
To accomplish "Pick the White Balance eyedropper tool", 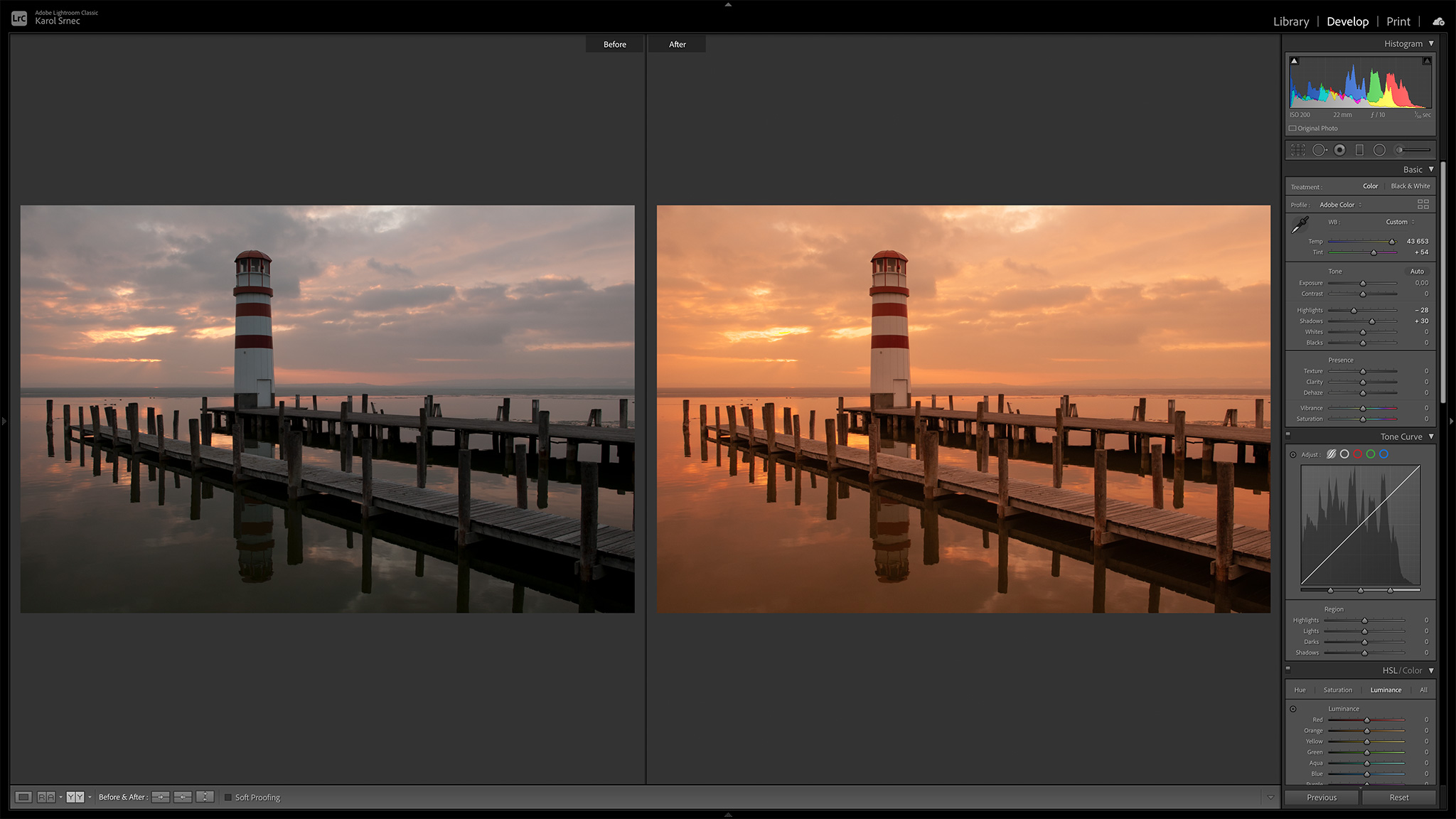I will pos(1300,225).
